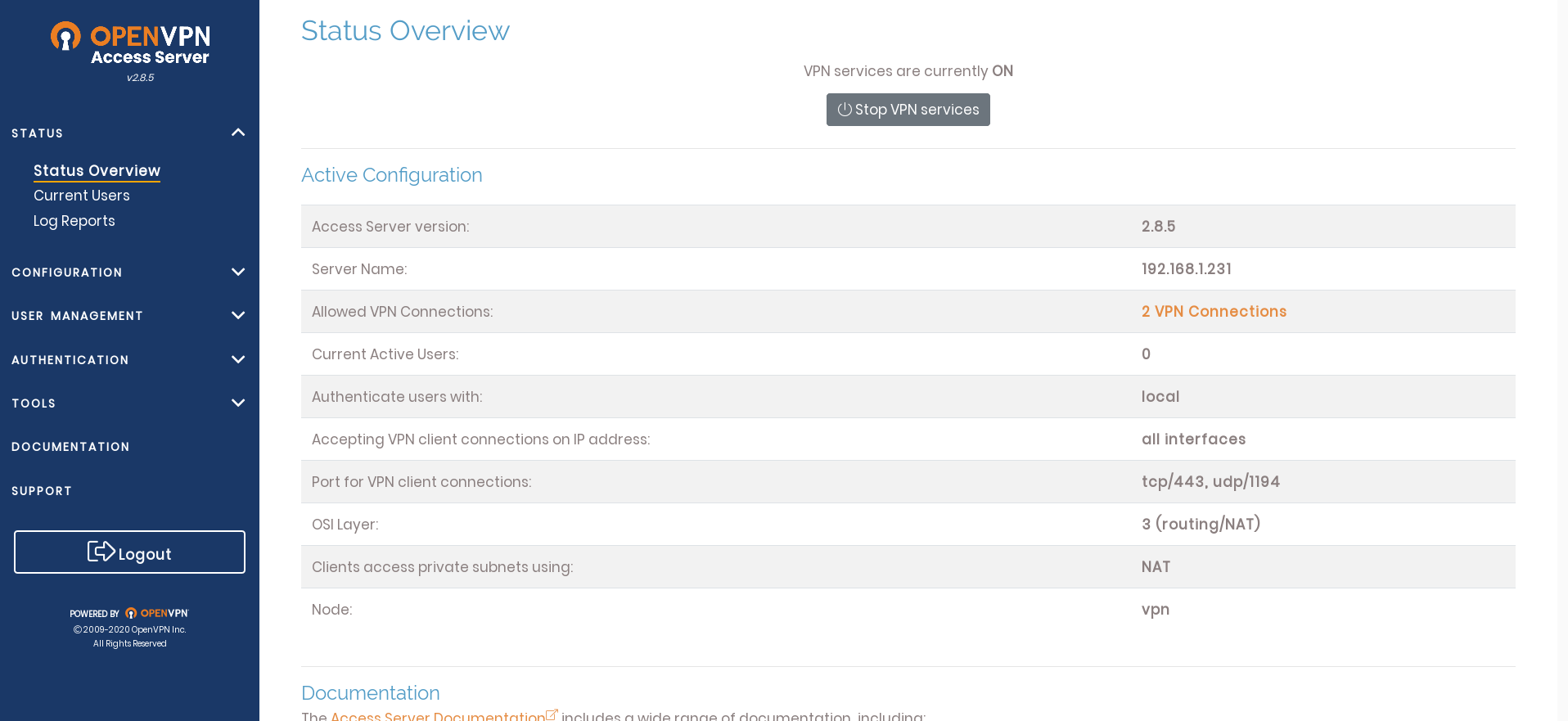Click the 'NAT' subnet access value

(x=1156, y=567)
